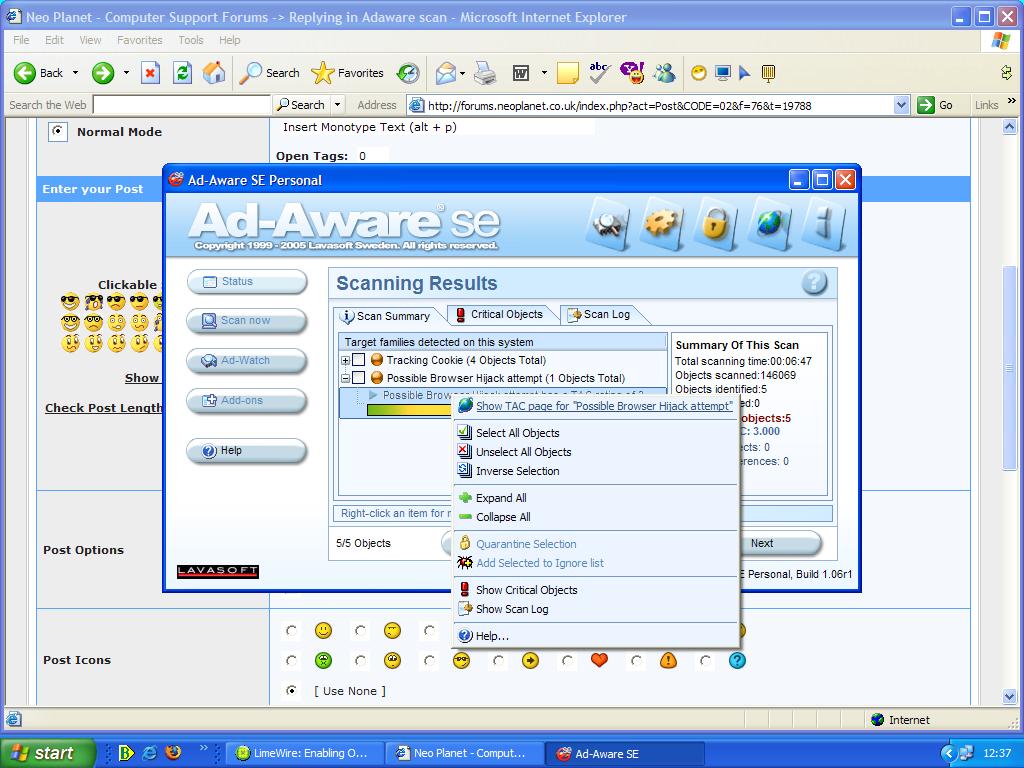Click the Word edit toolbar icon

pos(521,72)
